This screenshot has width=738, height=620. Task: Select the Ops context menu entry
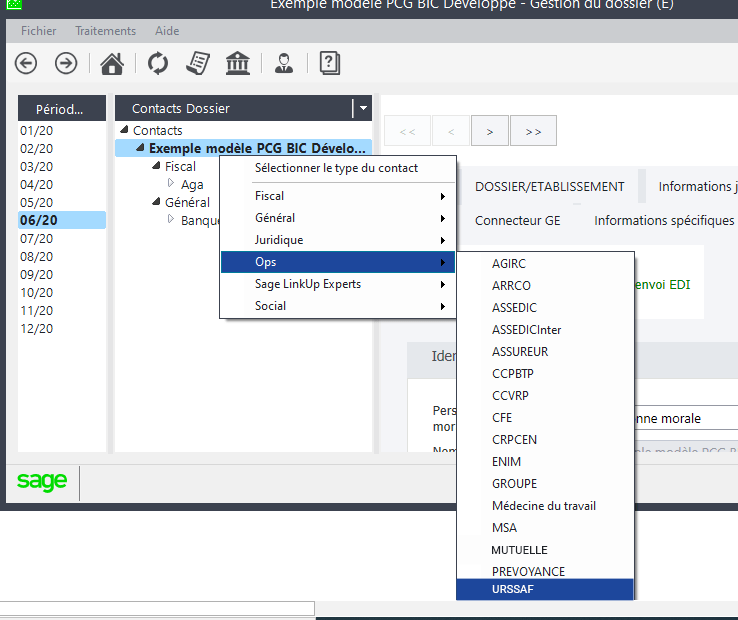(x=338, y=262)
